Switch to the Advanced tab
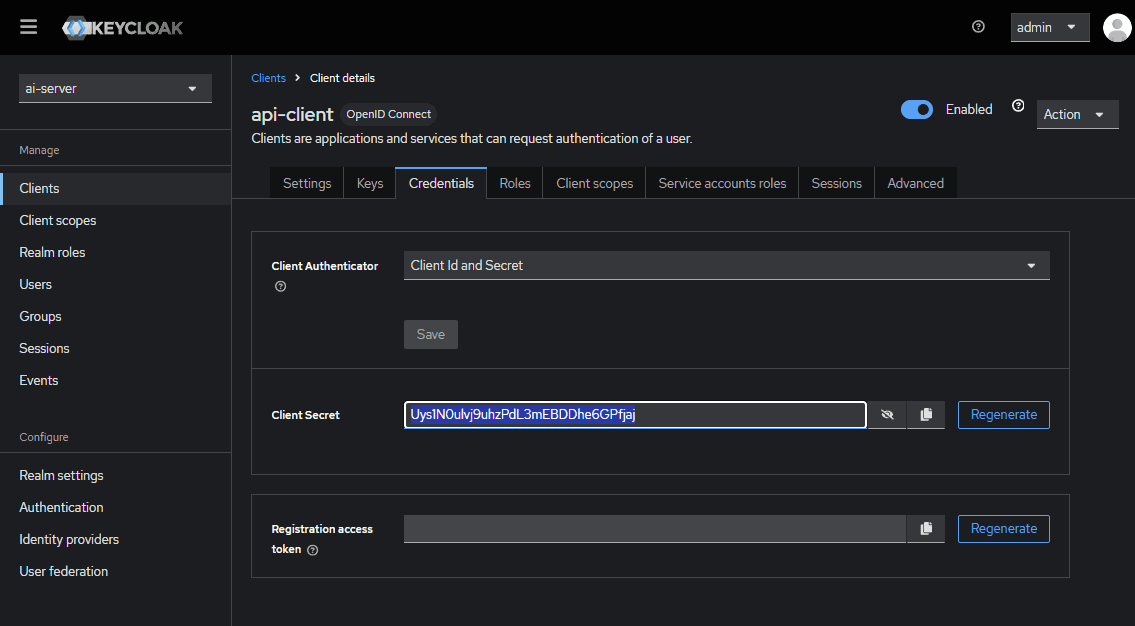Viewport: 1135px width, 626px height. pyautogui.click(x=915, y=183)
